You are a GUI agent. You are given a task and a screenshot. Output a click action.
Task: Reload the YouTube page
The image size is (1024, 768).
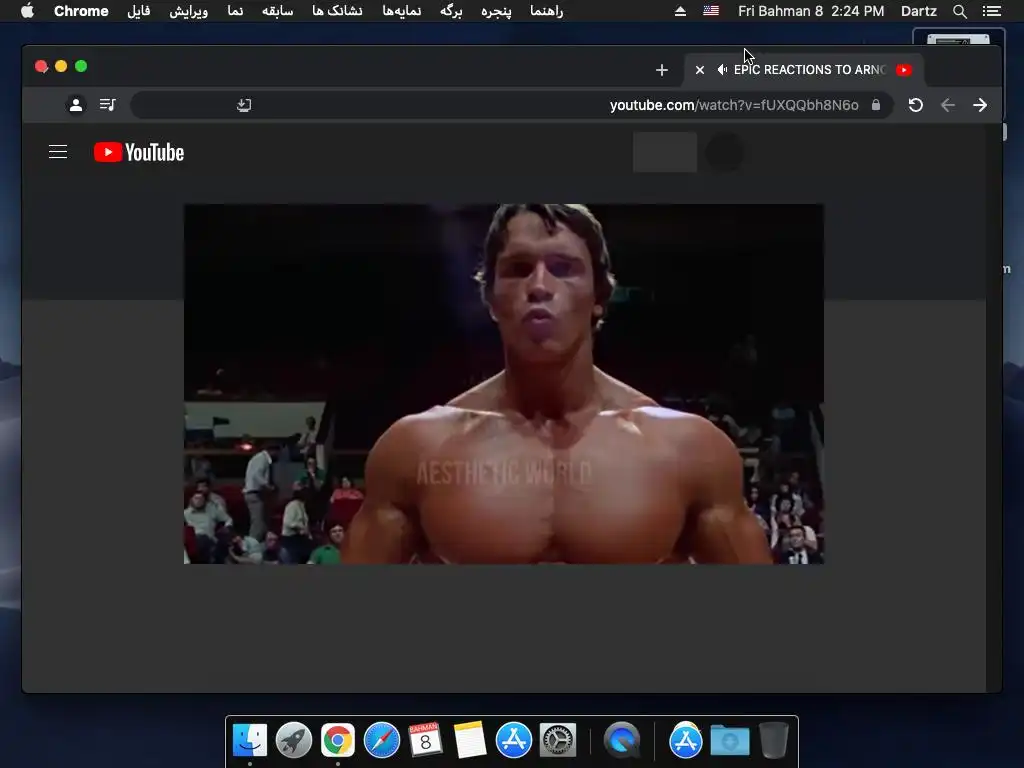(x=916, y=105)
